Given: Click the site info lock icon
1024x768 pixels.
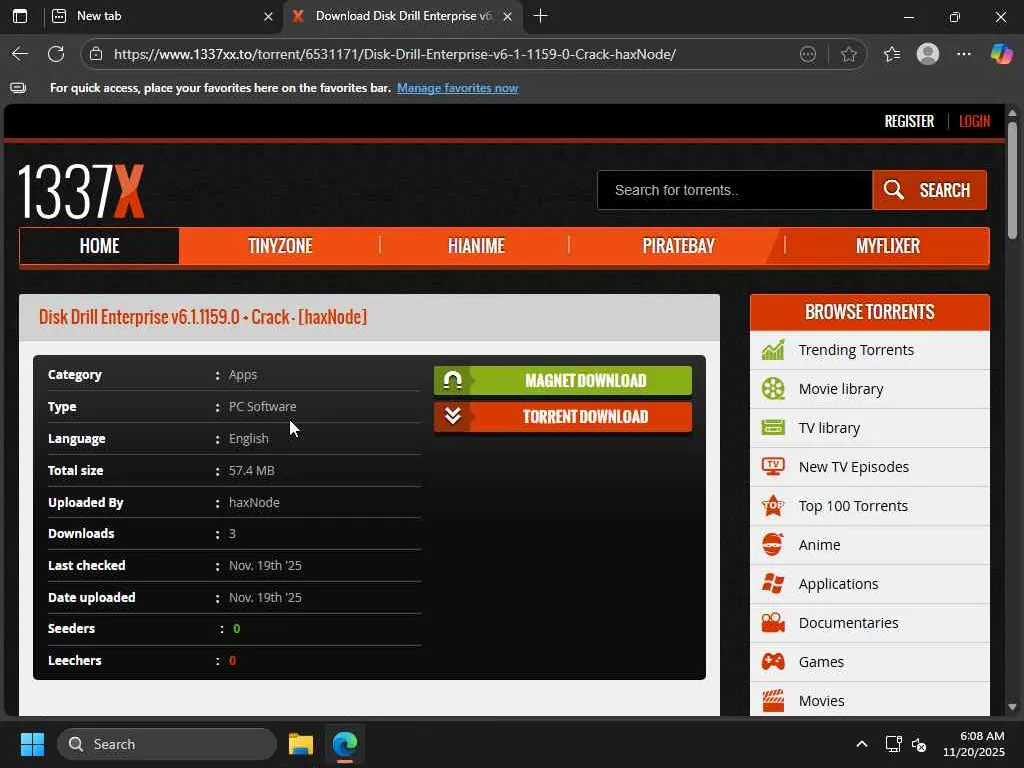Looking at the screenshot, I should [x=96, y=54].
